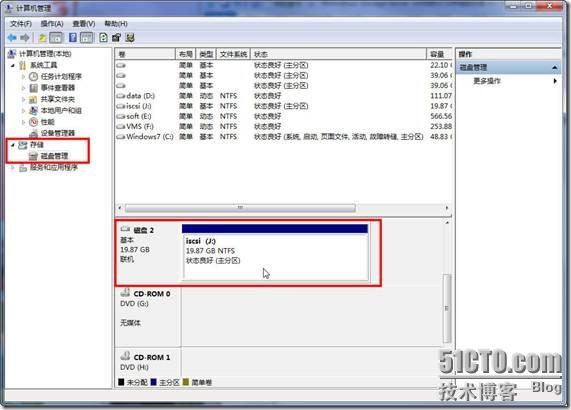Expand the 服务和应用程序 tree node

(13, 168)
